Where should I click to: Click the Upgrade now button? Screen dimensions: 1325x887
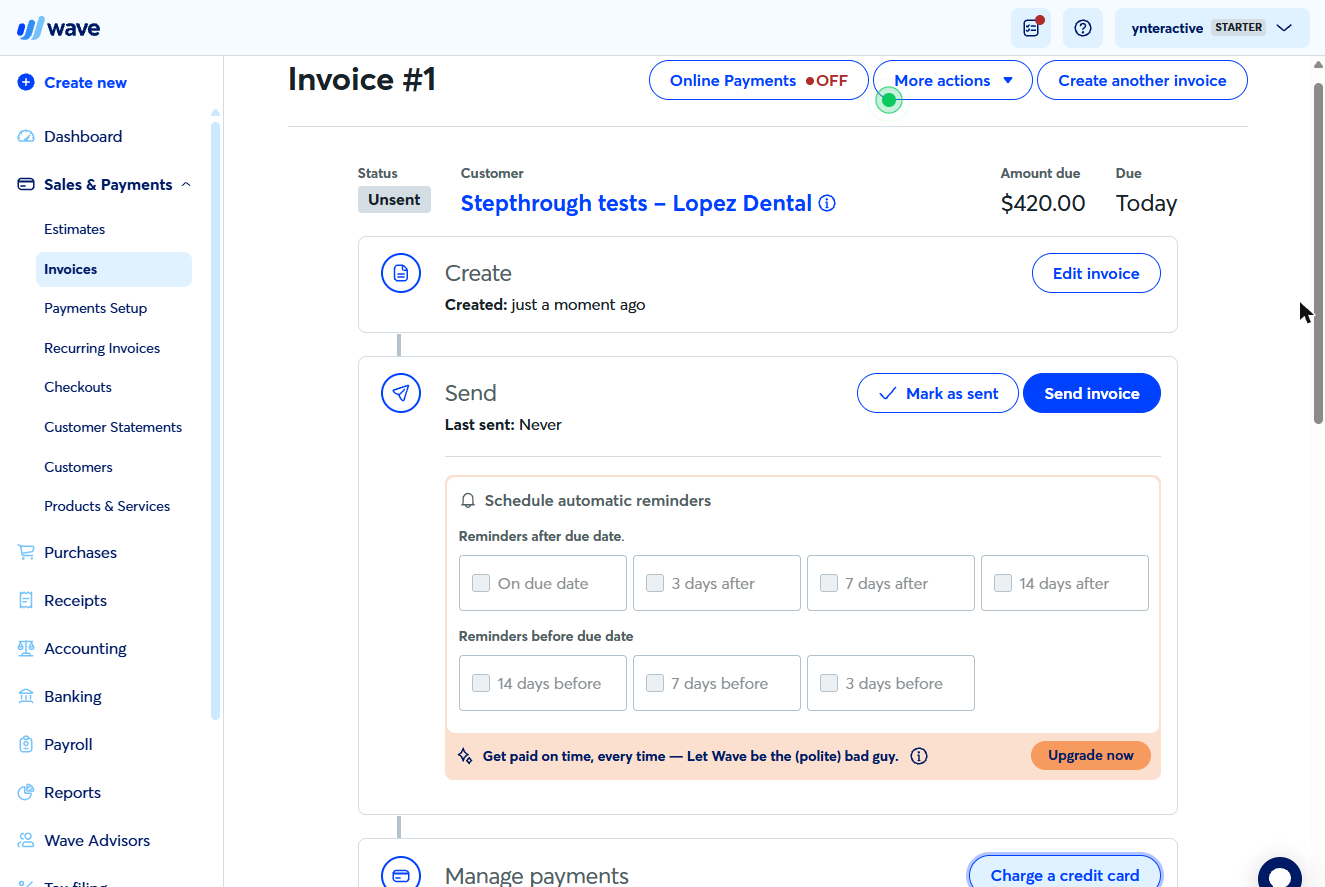click(x=1091, y=756)
